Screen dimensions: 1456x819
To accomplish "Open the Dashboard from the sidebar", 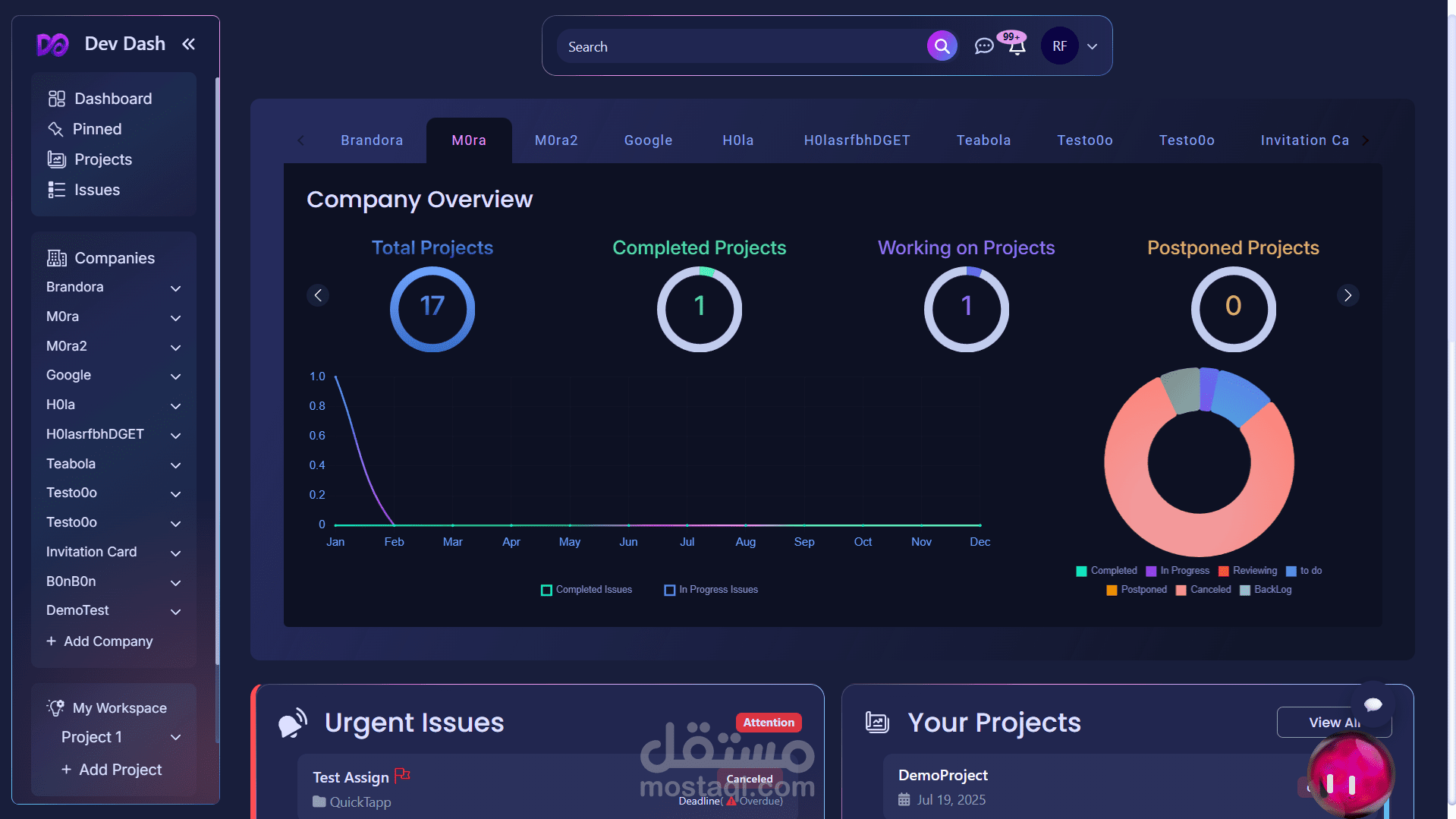I will point(56,98).
